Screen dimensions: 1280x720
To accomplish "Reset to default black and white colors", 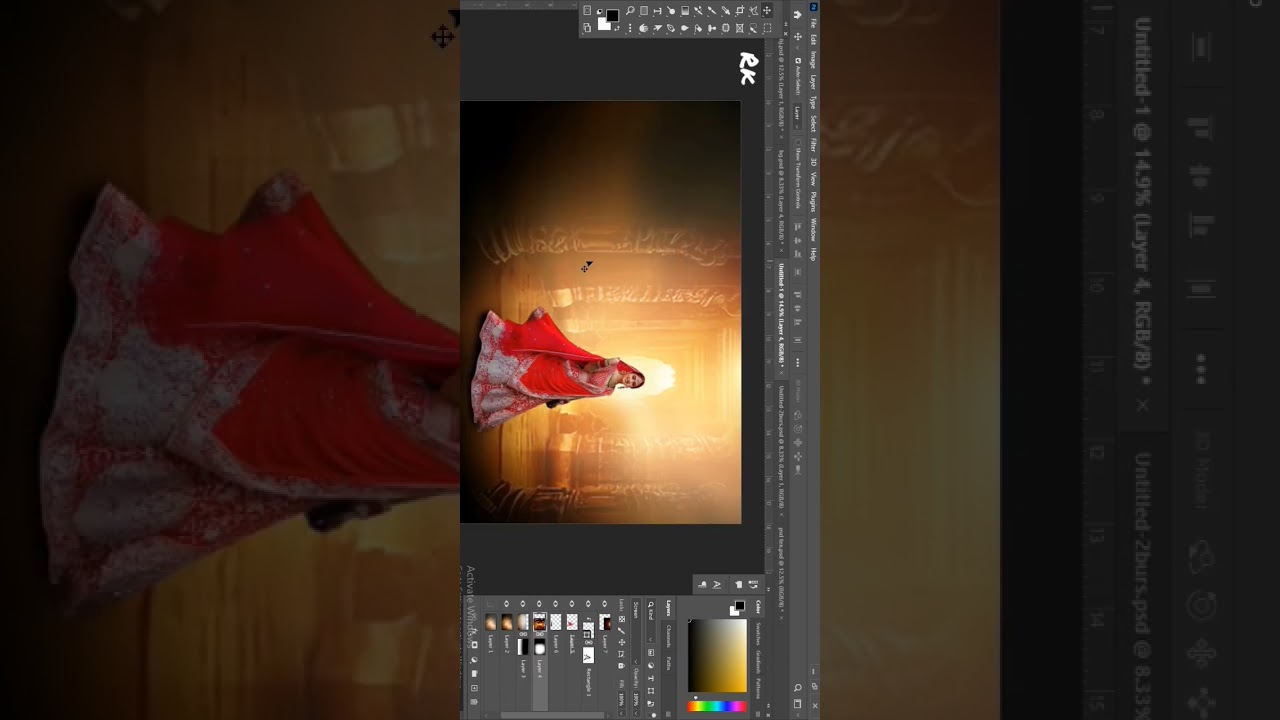I will pyautogui.click(x=599, y=12).
